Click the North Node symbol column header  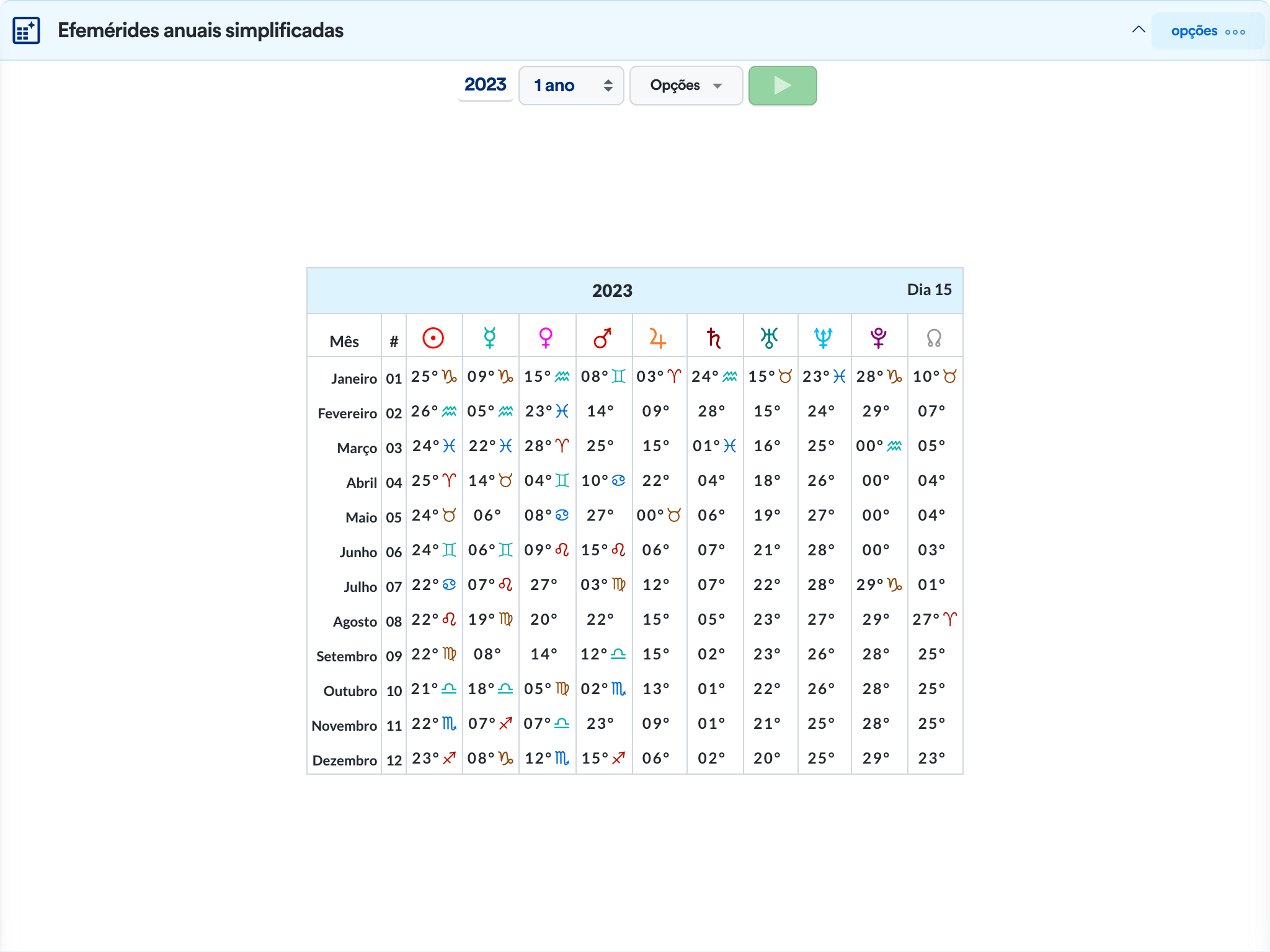(934, 338)
